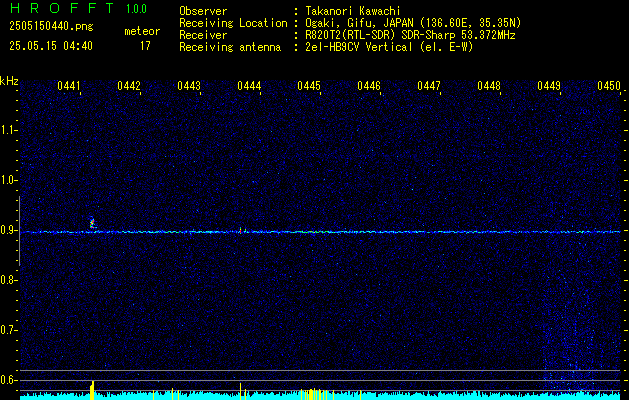Click the 1.1 kHz axis label
Viewport: 629px width, 400px height.
point(8,130)
